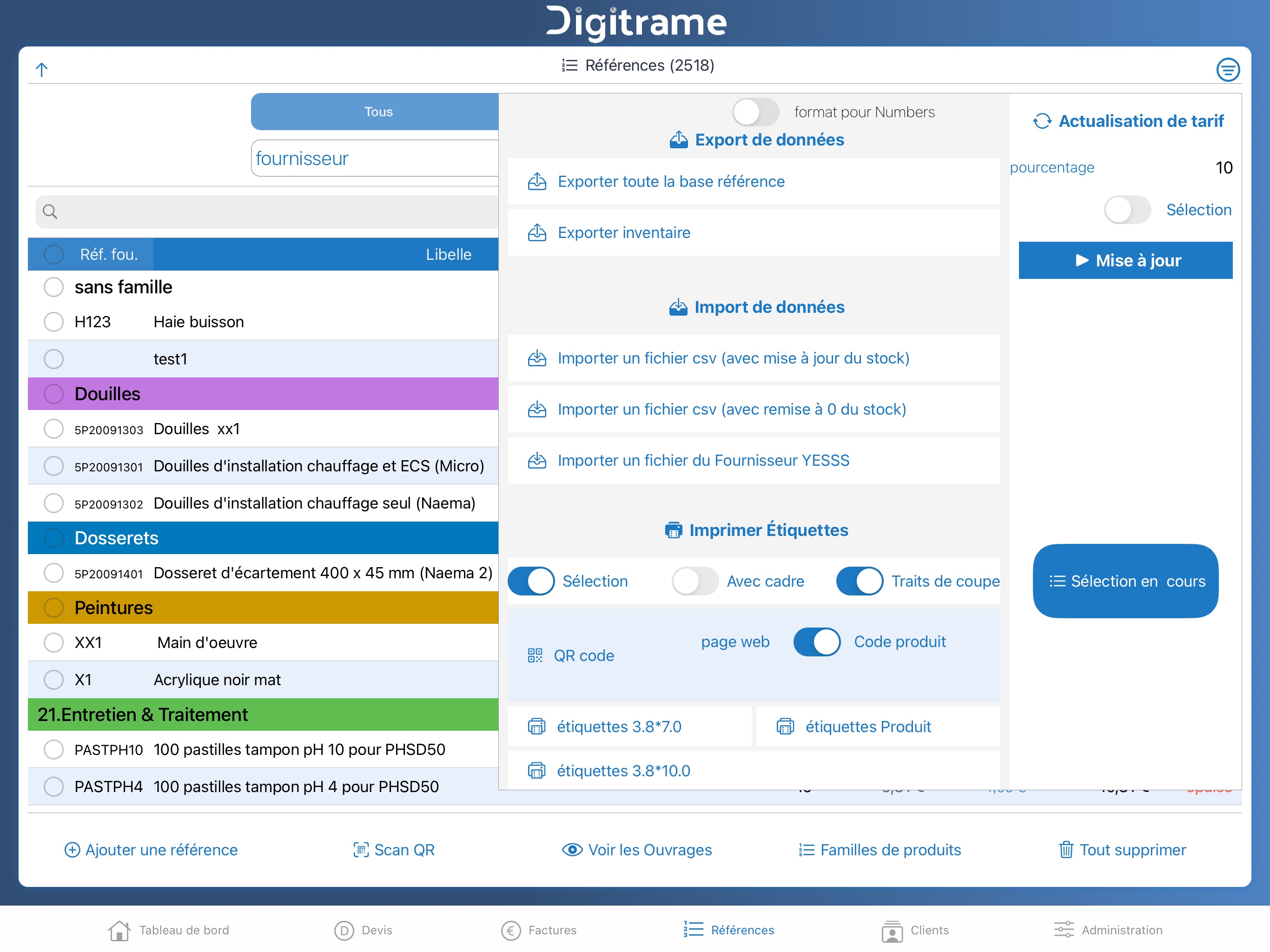Click the QR code icon

click(535, 656)
